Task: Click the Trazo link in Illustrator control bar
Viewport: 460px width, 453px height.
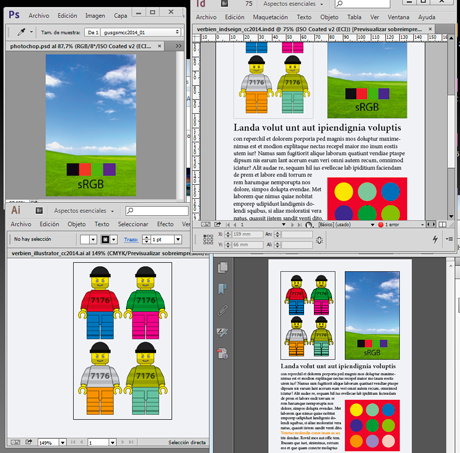Action: click(131, 239)
